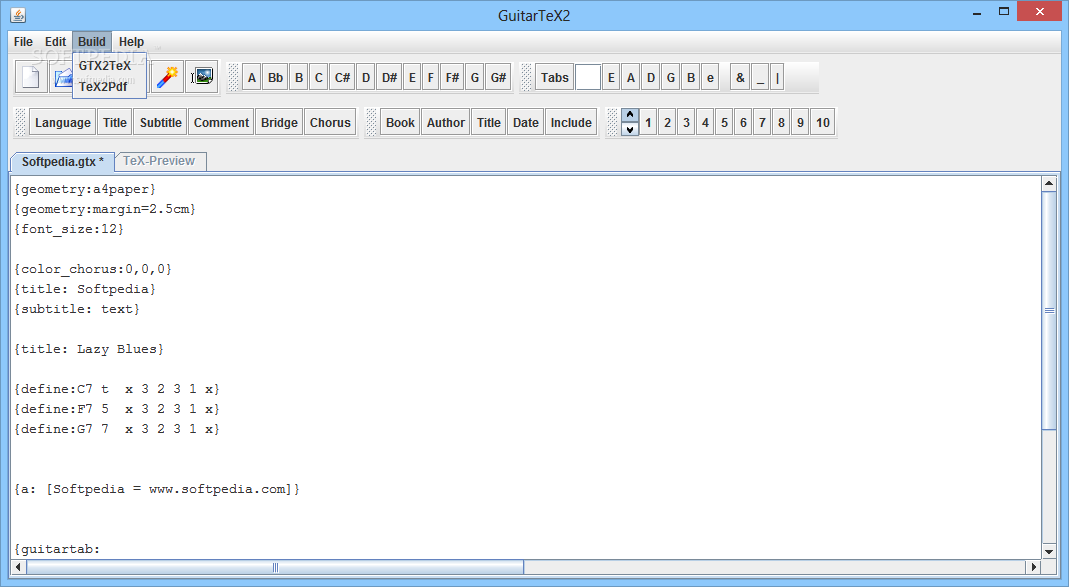This screenshot has width=1069, height=587.
Task: Maximize the GuitarTeX2 window
Action: pyautogui.click(x=1004, y=12)
